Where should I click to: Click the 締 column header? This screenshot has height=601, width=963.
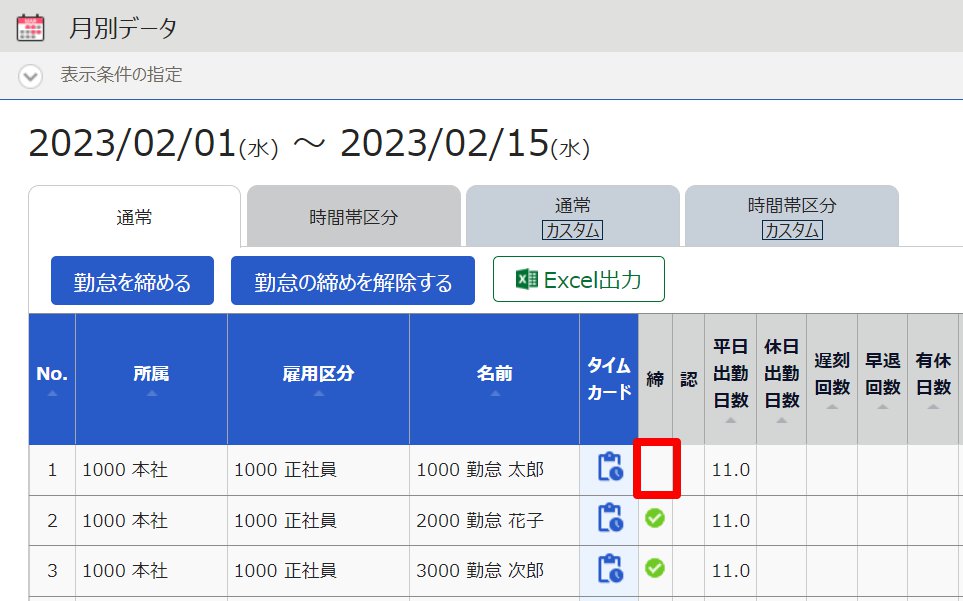(655, 379)
